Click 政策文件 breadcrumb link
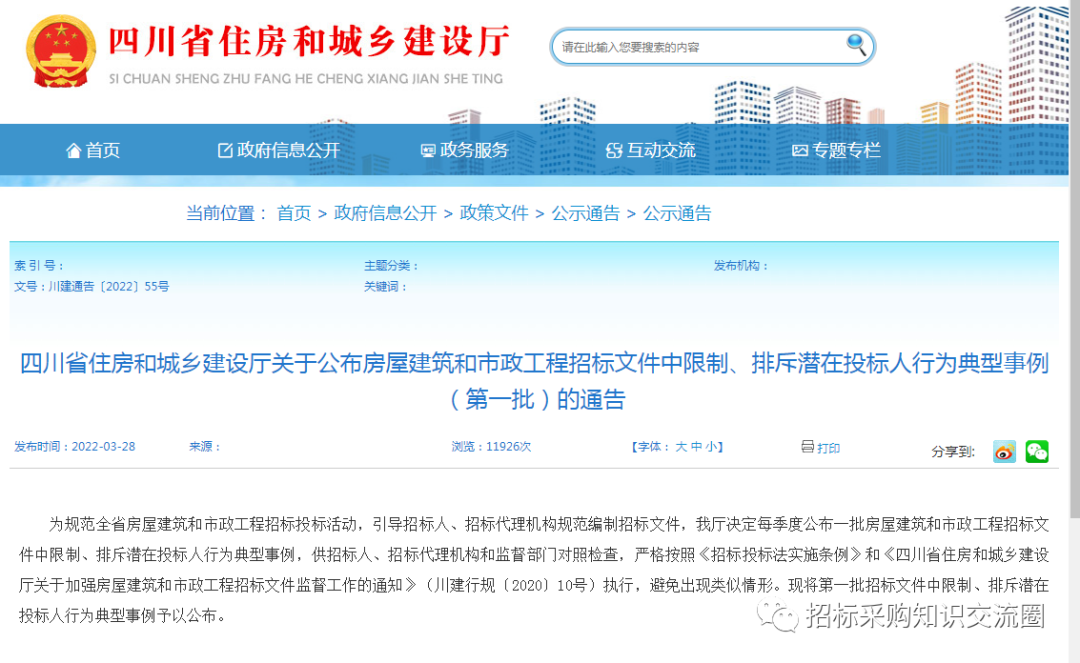The height and width of the screenshot is (663, 1080). pyautogui.click(x=494, y=213)
